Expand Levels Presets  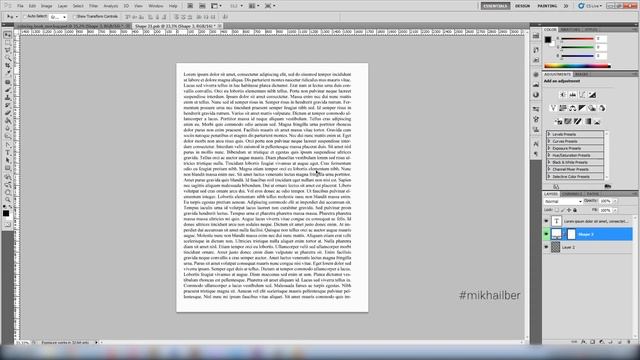click(x=549, y=134)
